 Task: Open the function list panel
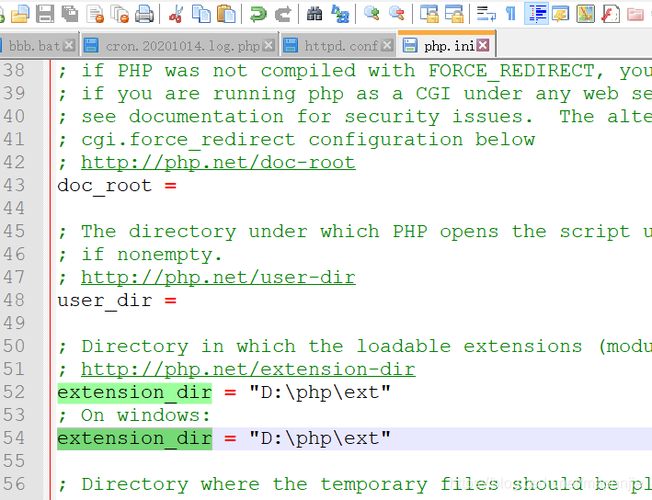(x=610, y=14)
